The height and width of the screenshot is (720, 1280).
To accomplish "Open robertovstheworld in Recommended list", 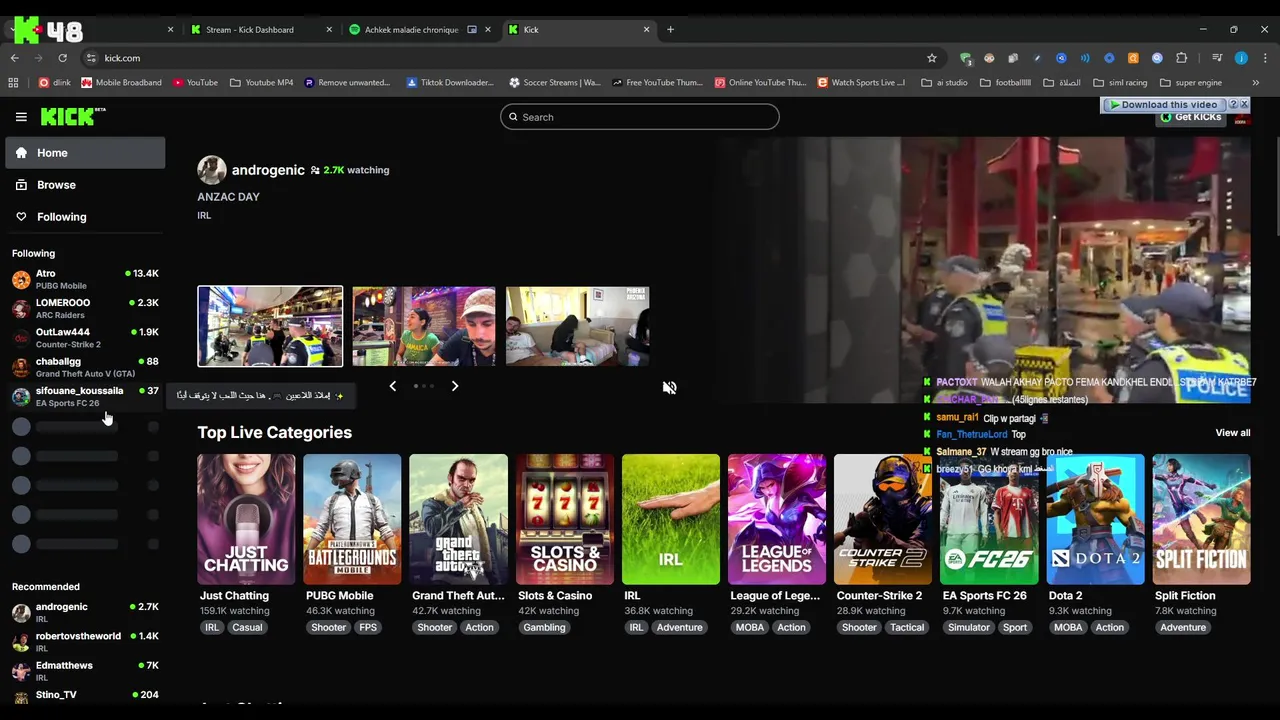I will pyautogui.click(x=85, y=642).
